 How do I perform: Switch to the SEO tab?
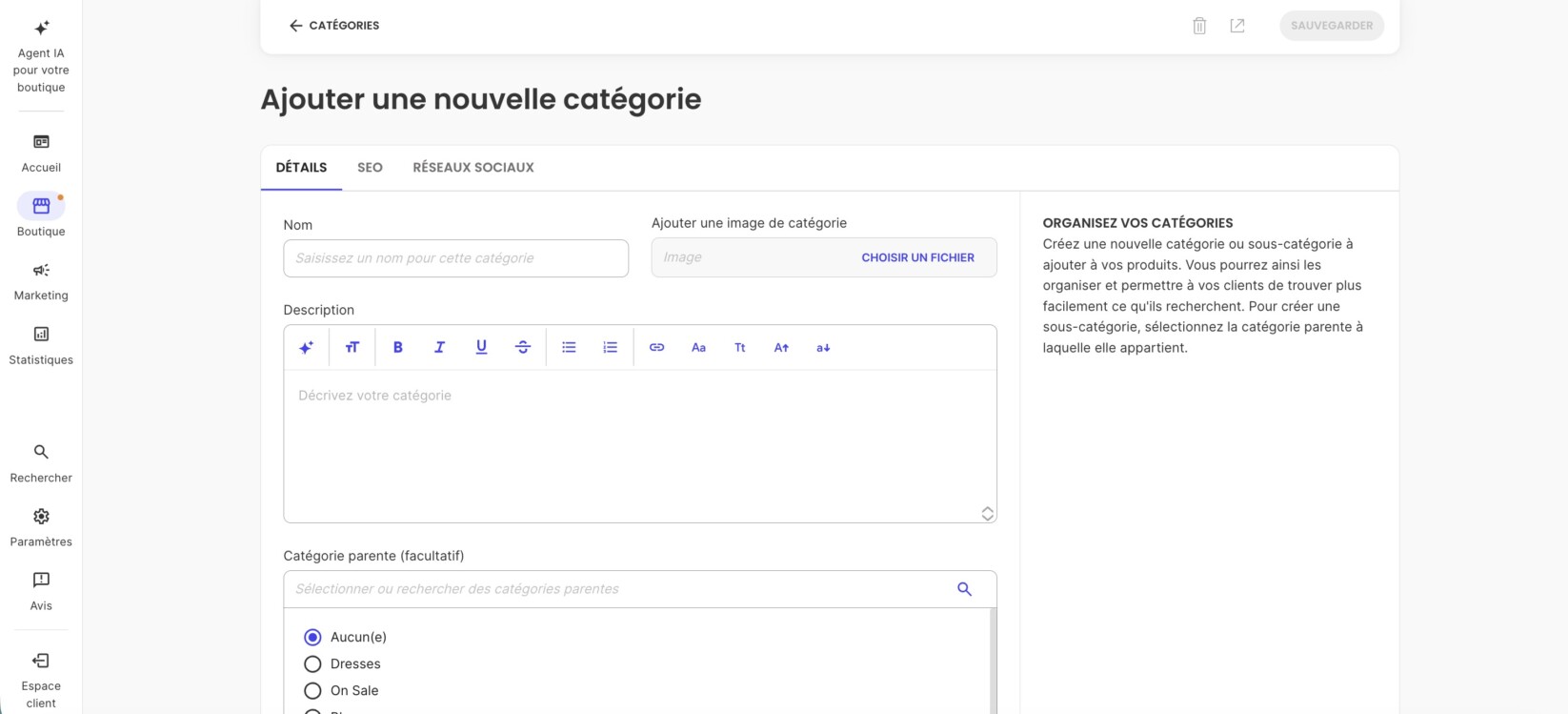click(370, 168)
